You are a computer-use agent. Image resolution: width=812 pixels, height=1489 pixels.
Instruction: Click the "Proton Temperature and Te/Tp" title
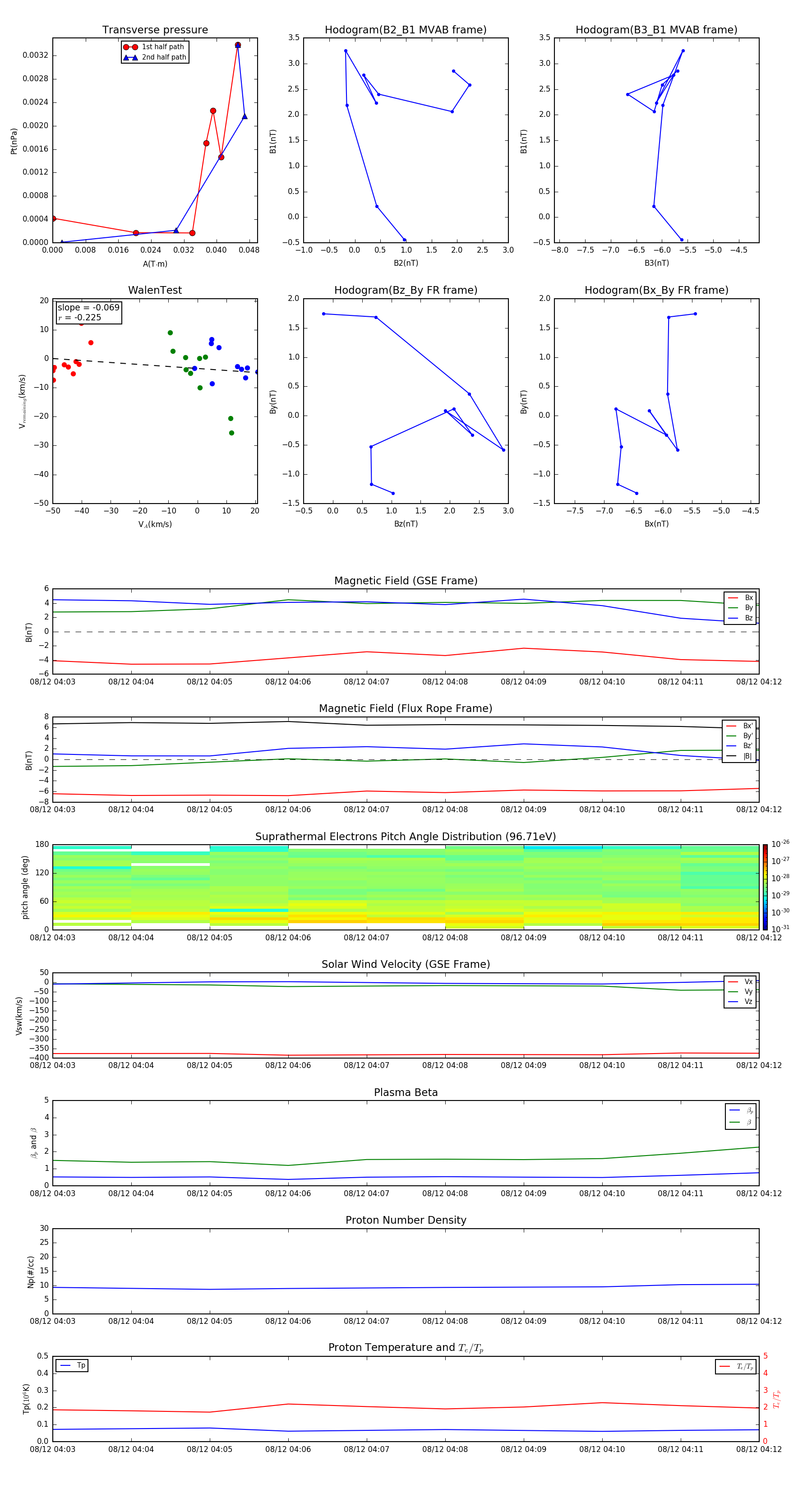[x=406, y=1348]
